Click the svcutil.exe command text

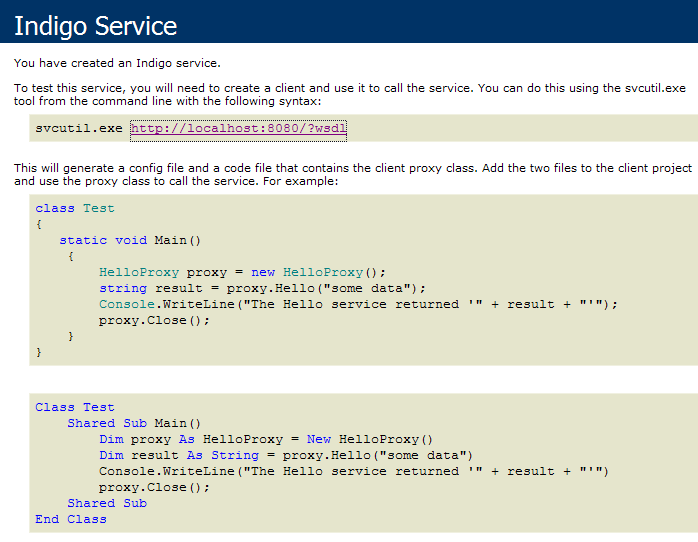[x=79, y=129]
